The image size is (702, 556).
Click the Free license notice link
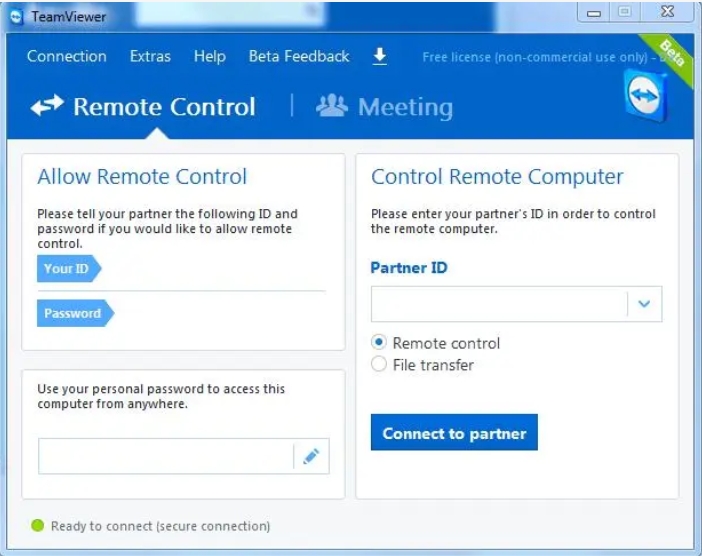pyautogui.click(x=534, y=57)
